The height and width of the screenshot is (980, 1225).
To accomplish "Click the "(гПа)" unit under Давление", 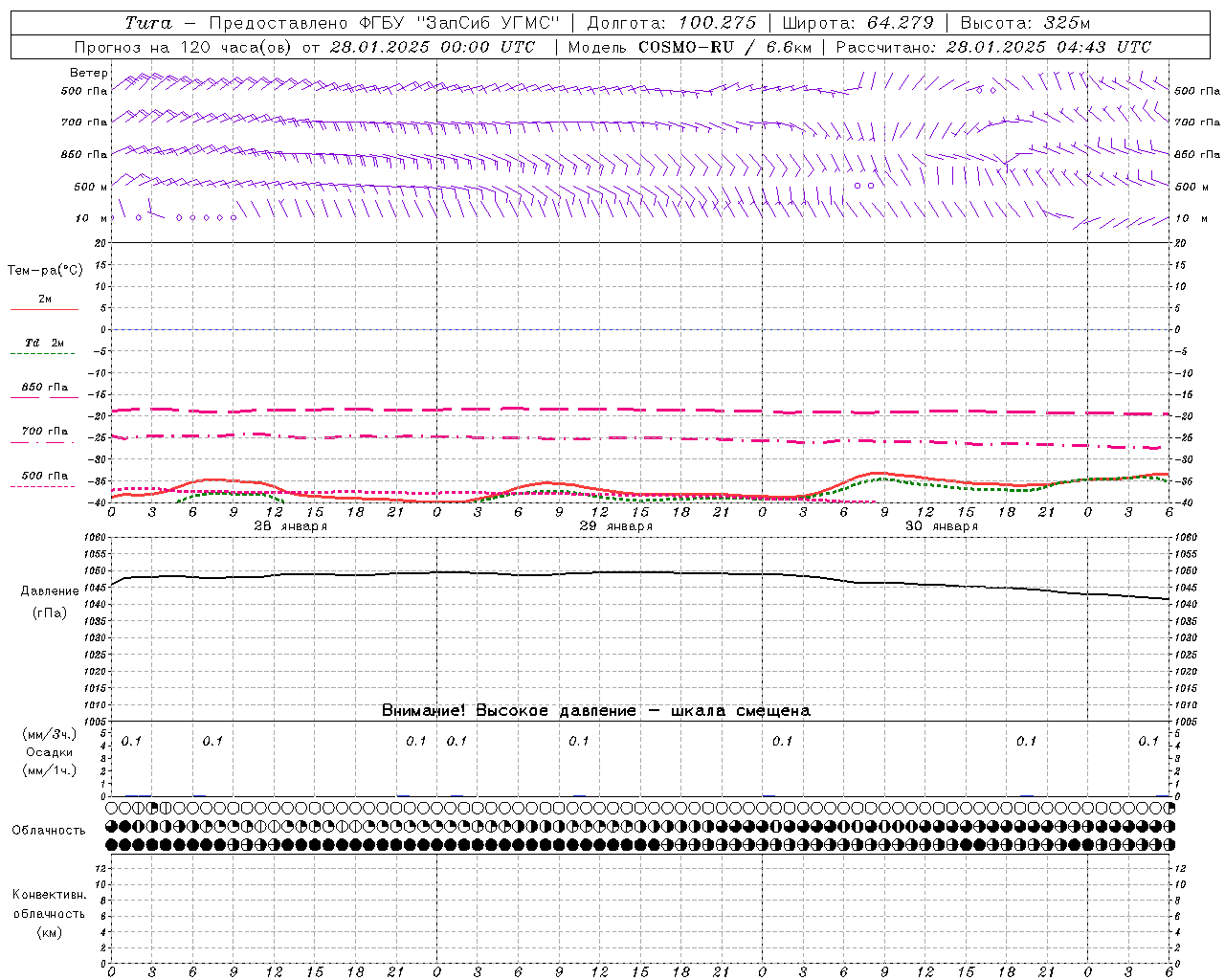I will (x=50, y=613).
